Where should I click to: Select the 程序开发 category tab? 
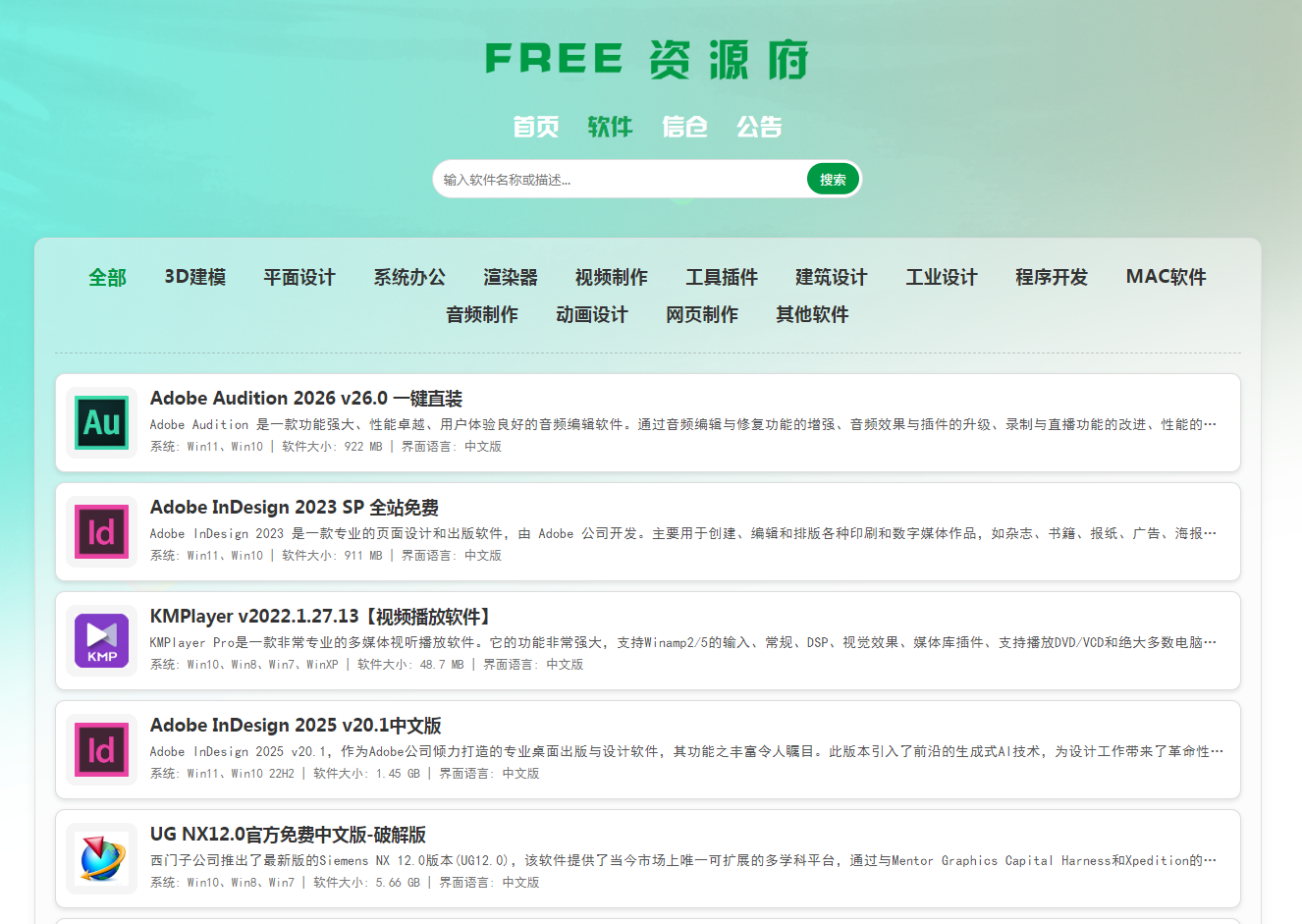coord(1052,277)
